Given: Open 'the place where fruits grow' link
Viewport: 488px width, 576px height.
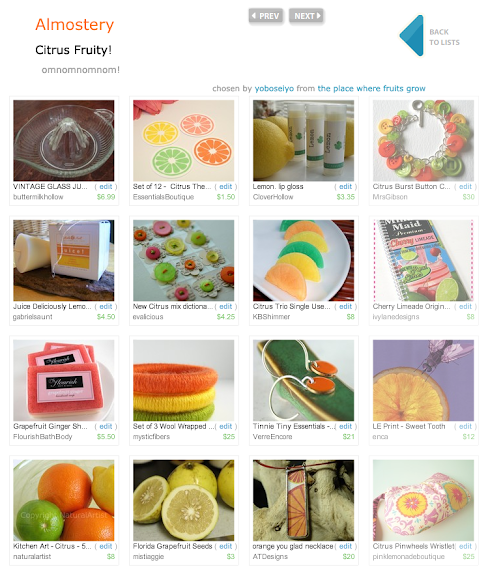Looking at the screenshot, I should click(372, 89).
